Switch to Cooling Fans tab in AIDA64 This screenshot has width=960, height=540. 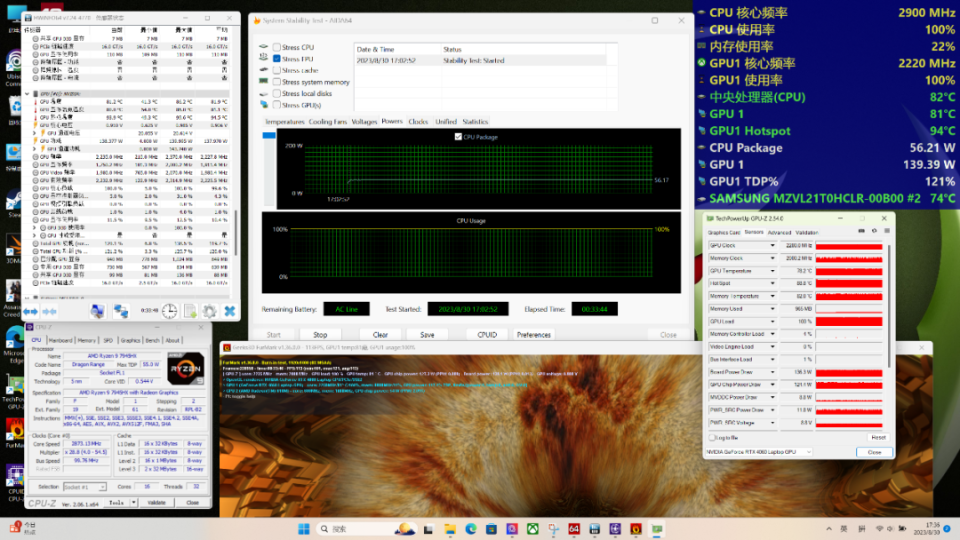(x=328, y=121)
